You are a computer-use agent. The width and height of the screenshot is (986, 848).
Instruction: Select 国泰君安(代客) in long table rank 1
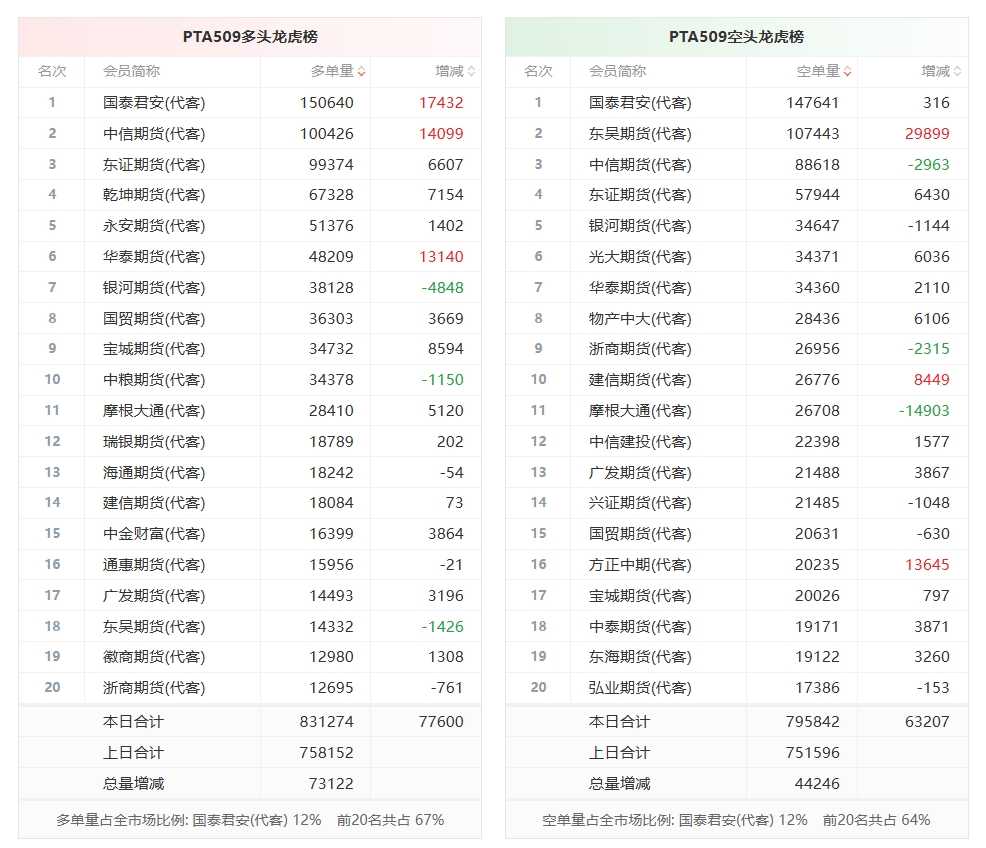(154, 102)
